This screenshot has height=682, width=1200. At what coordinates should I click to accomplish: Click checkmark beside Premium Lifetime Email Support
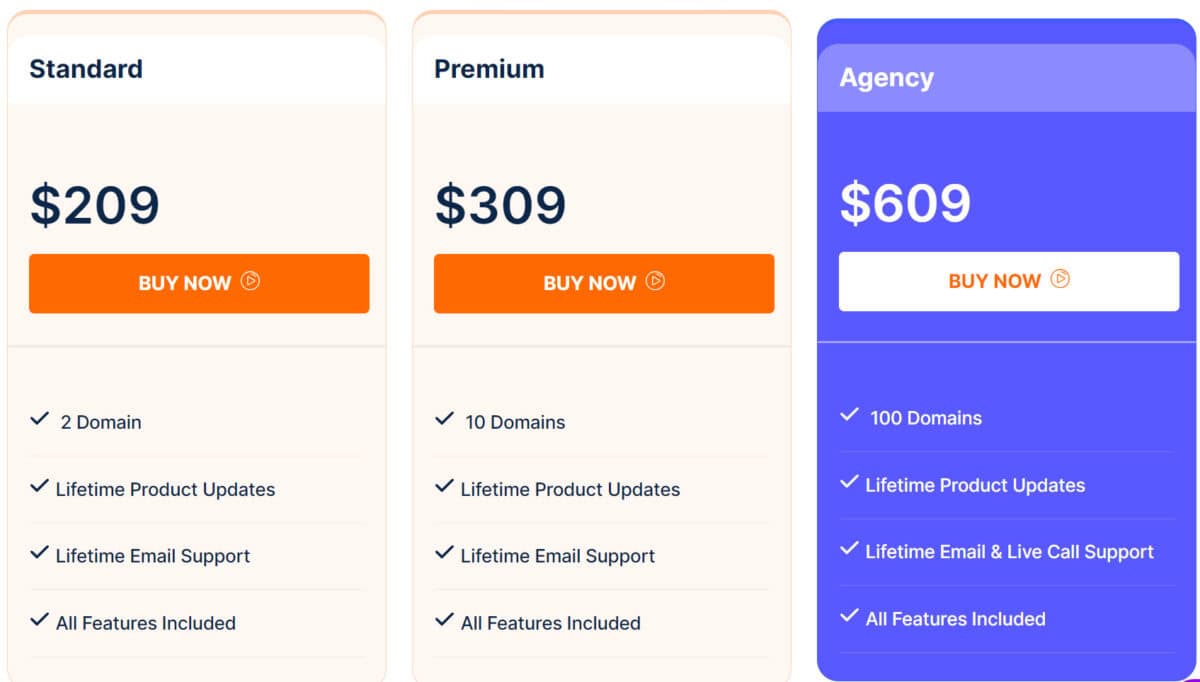[x=444, y=553]
